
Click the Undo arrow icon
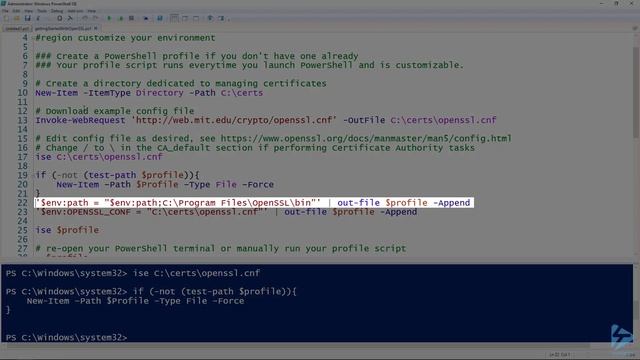pos(85,18)
